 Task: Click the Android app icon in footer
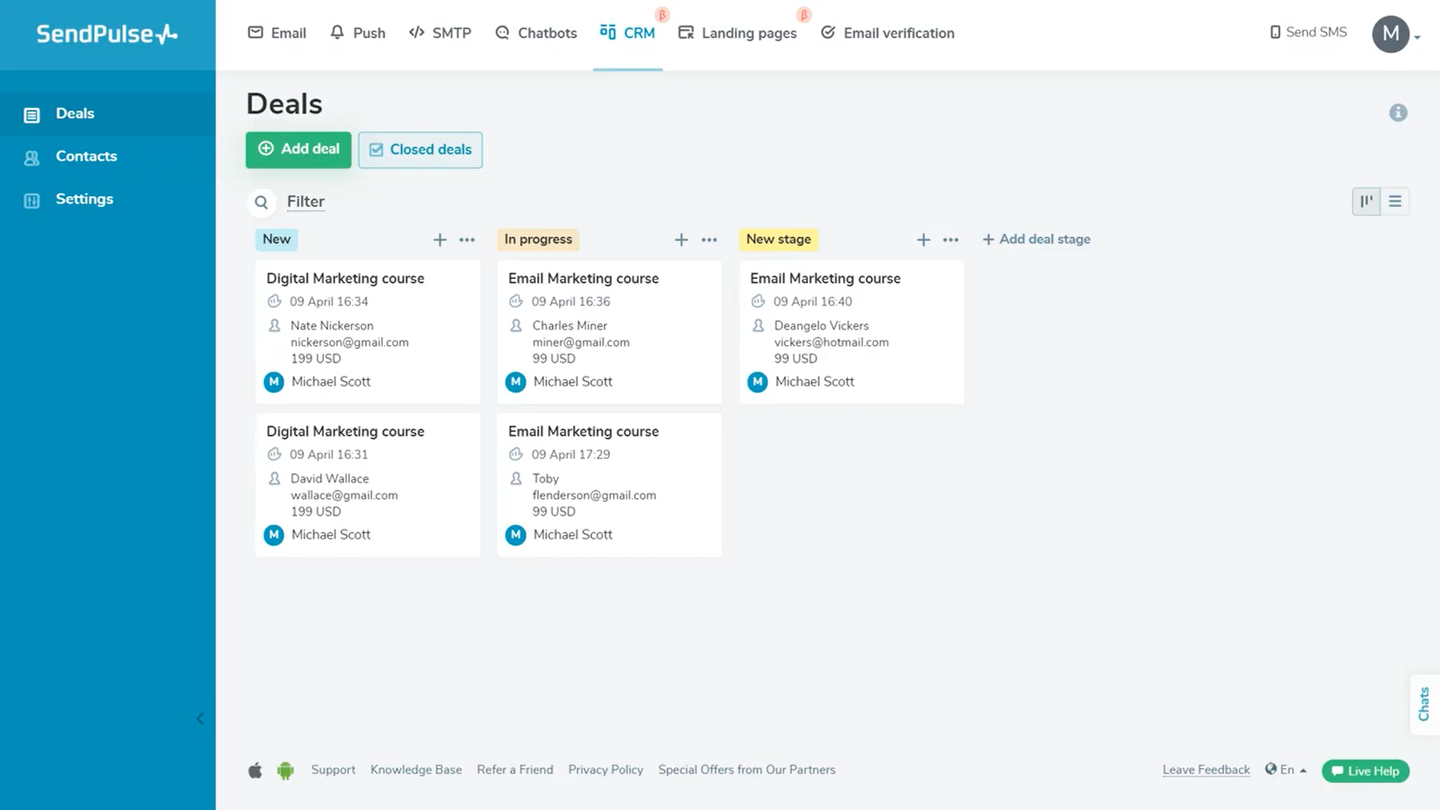pyautogui.click(x=285, y=770)
